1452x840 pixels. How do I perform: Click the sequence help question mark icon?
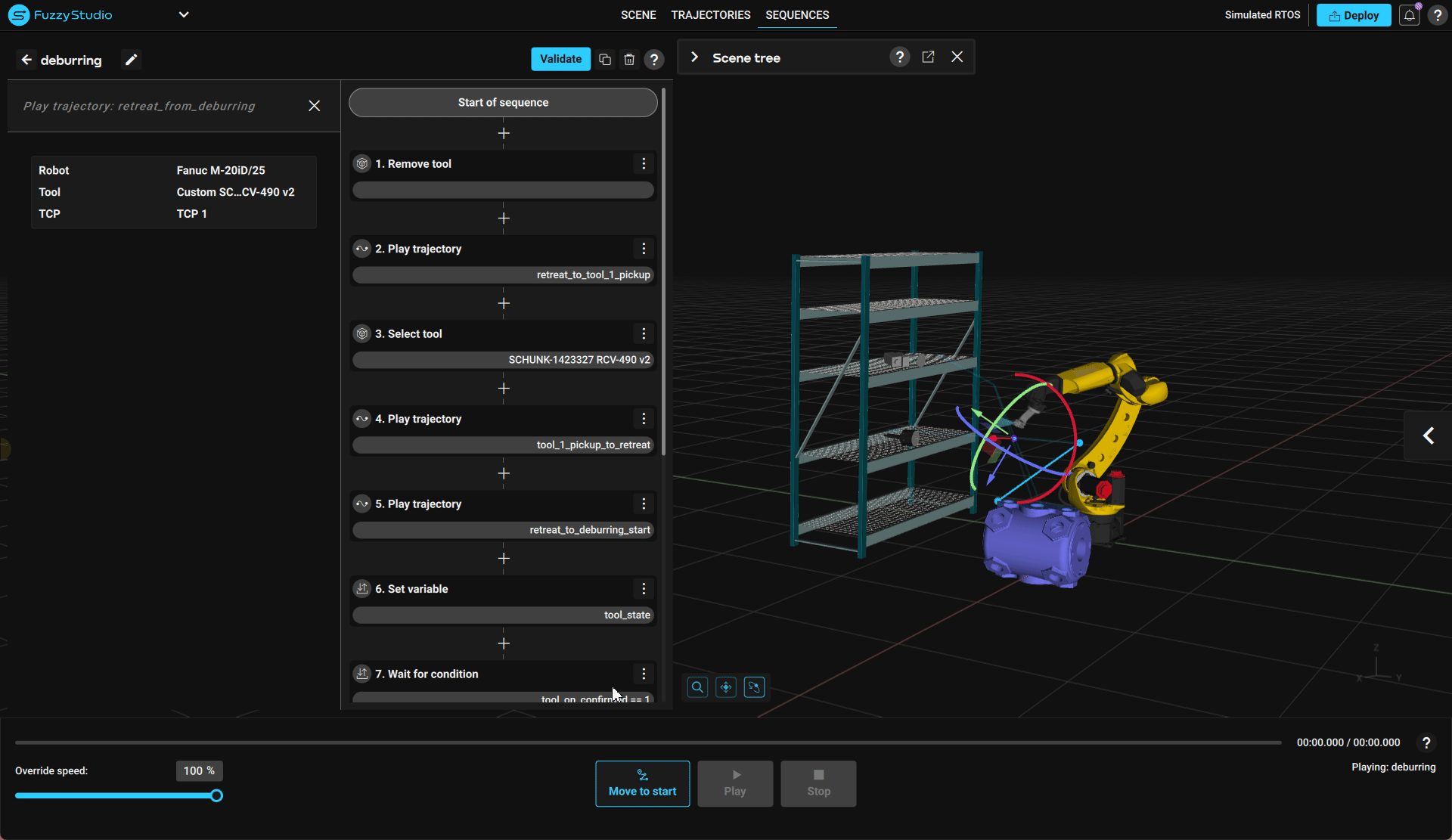pos(654,59)
